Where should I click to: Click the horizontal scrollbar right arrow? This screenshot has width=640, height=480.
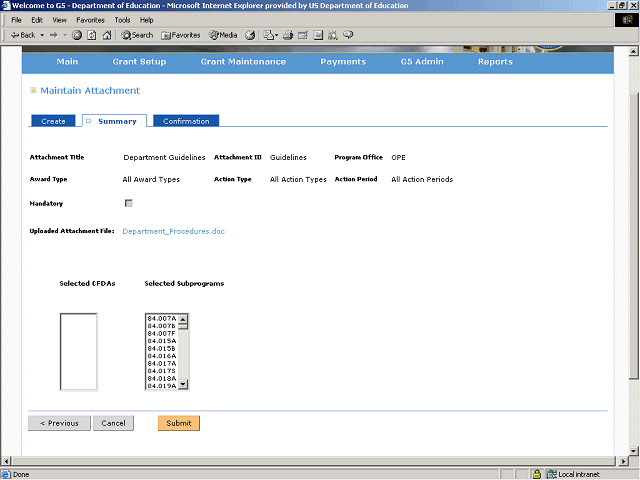[x=623, y=461]
